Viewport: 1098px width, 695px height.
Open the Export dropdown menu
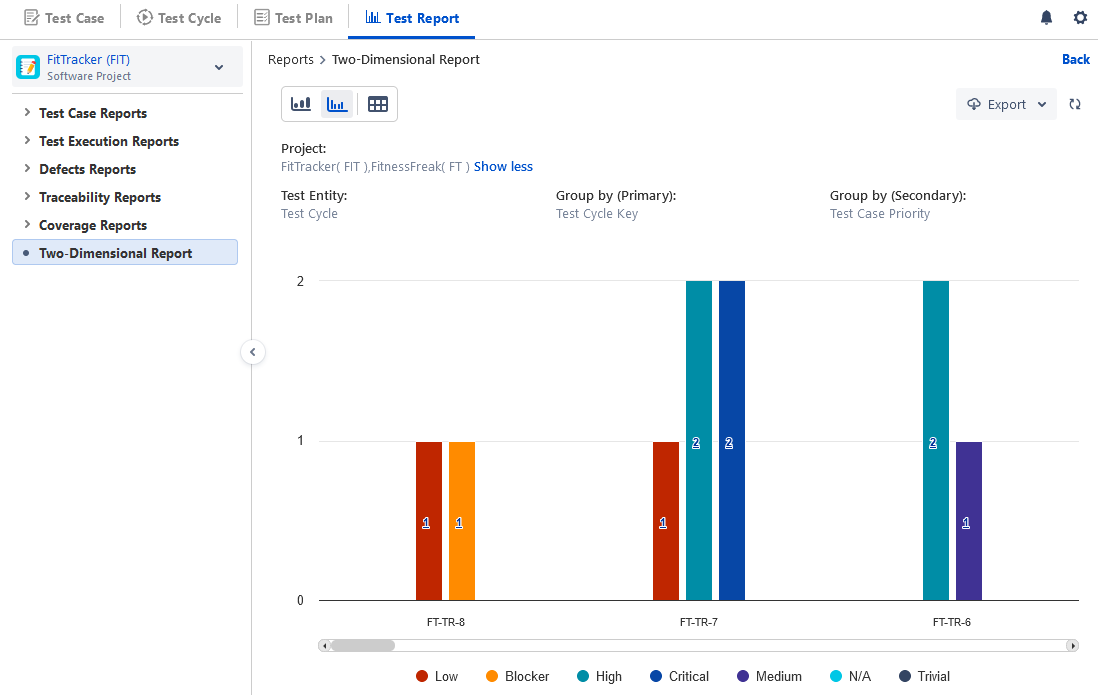(1006, 104)
